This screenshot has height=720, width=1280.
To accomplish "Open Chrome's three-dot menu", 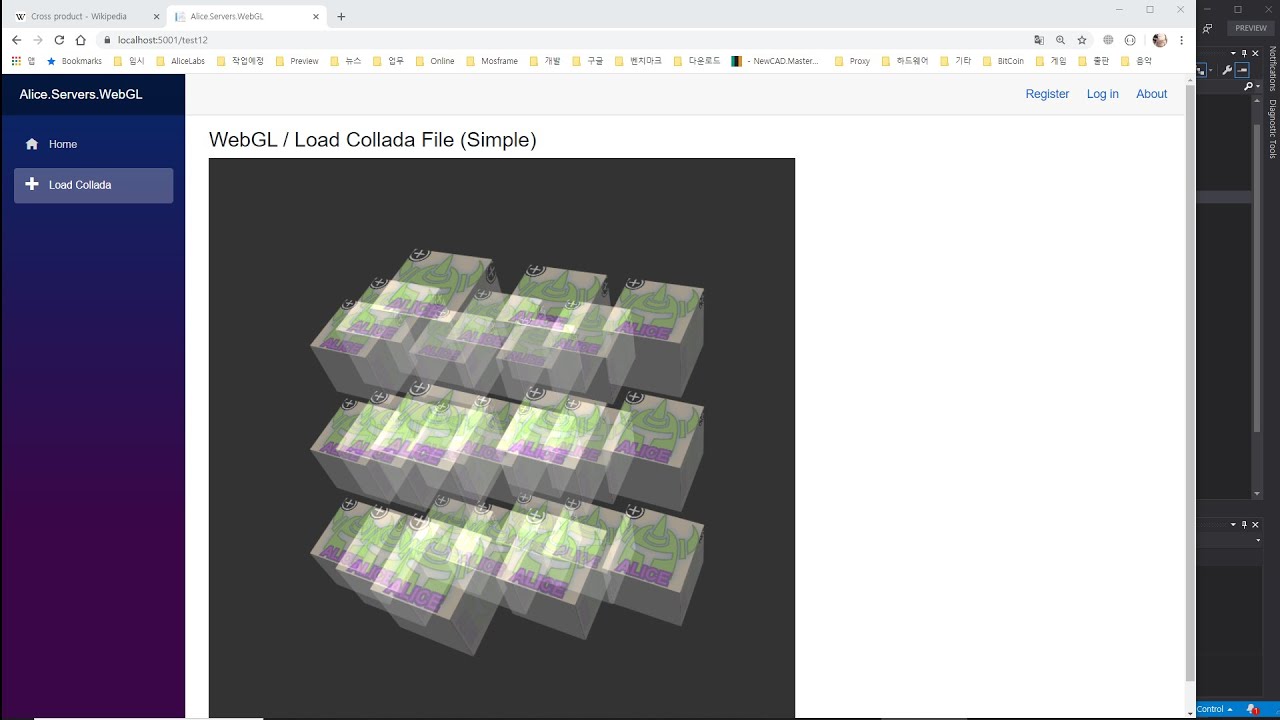I will [x=1182, y=40].
